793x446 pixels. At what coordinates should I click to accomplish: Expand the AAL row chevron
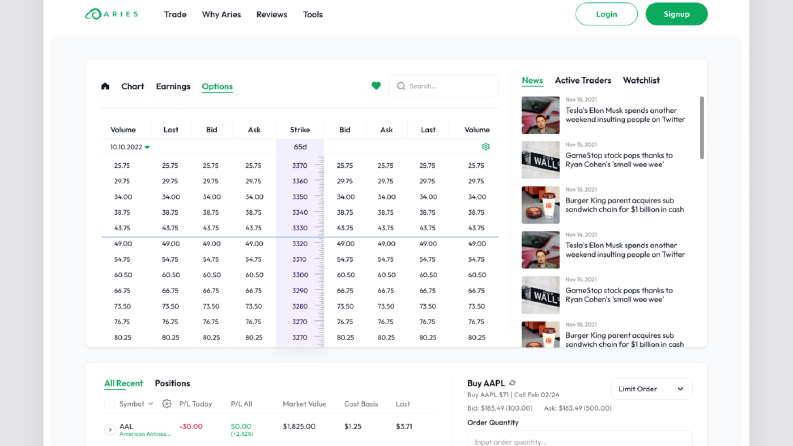110,429
